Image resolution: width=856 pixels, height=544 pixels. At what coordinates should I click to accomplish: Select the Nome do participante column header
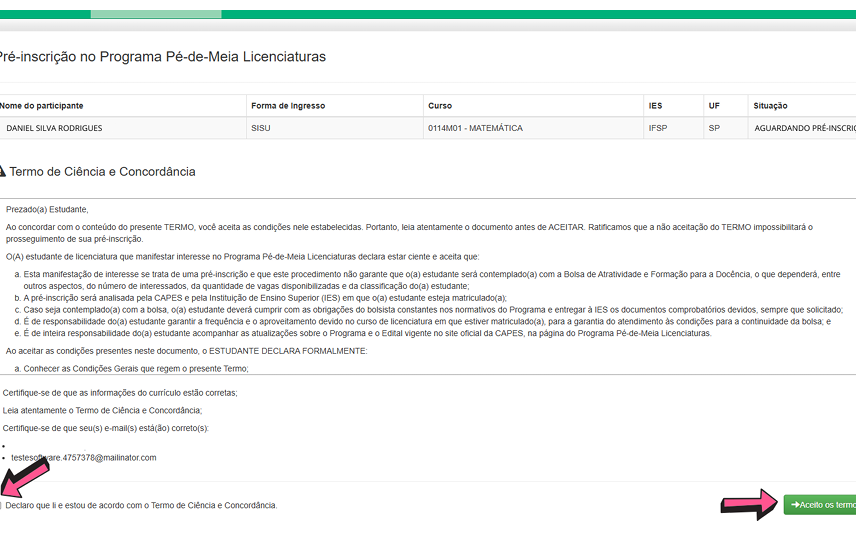(x=42, y=106)
